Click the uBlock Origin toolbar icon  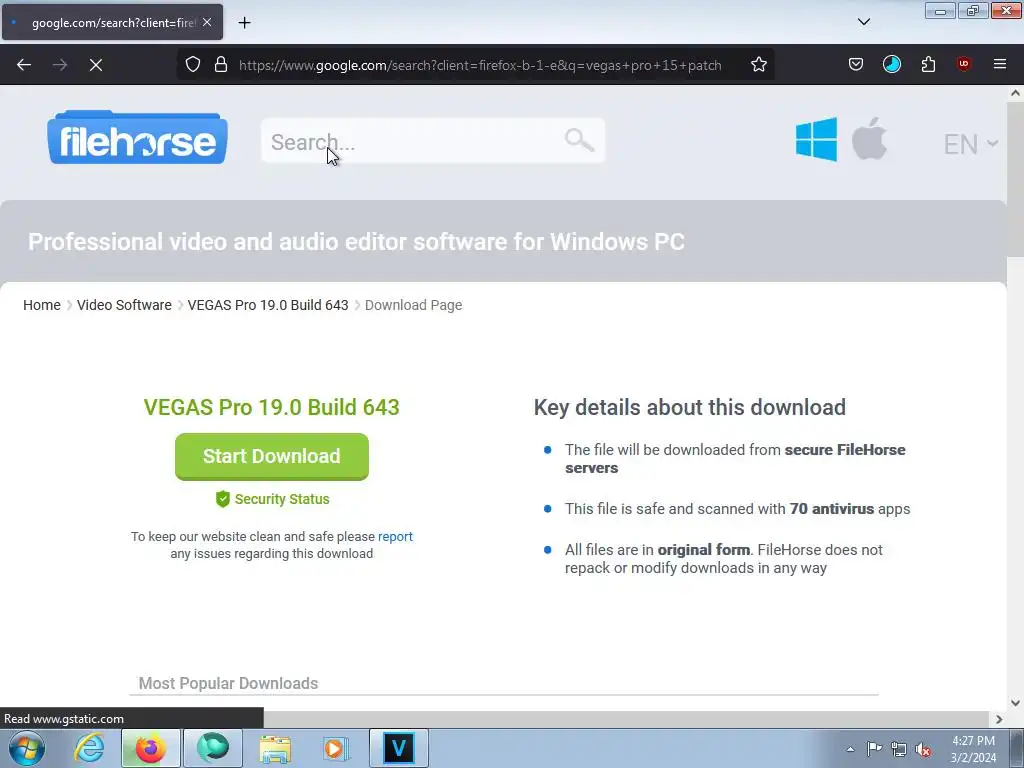tap(963, 64)
